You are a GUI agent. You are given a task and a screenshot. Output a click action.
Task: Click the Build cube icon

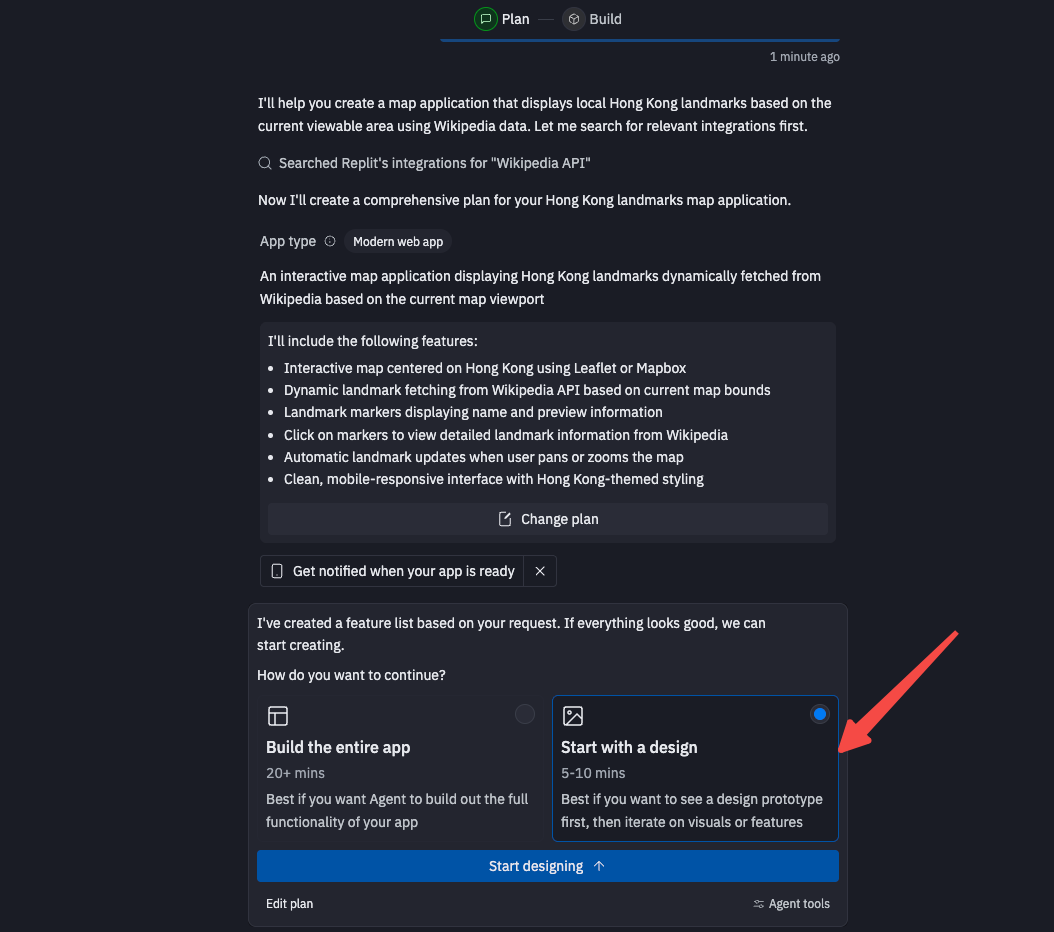[573, 19]
